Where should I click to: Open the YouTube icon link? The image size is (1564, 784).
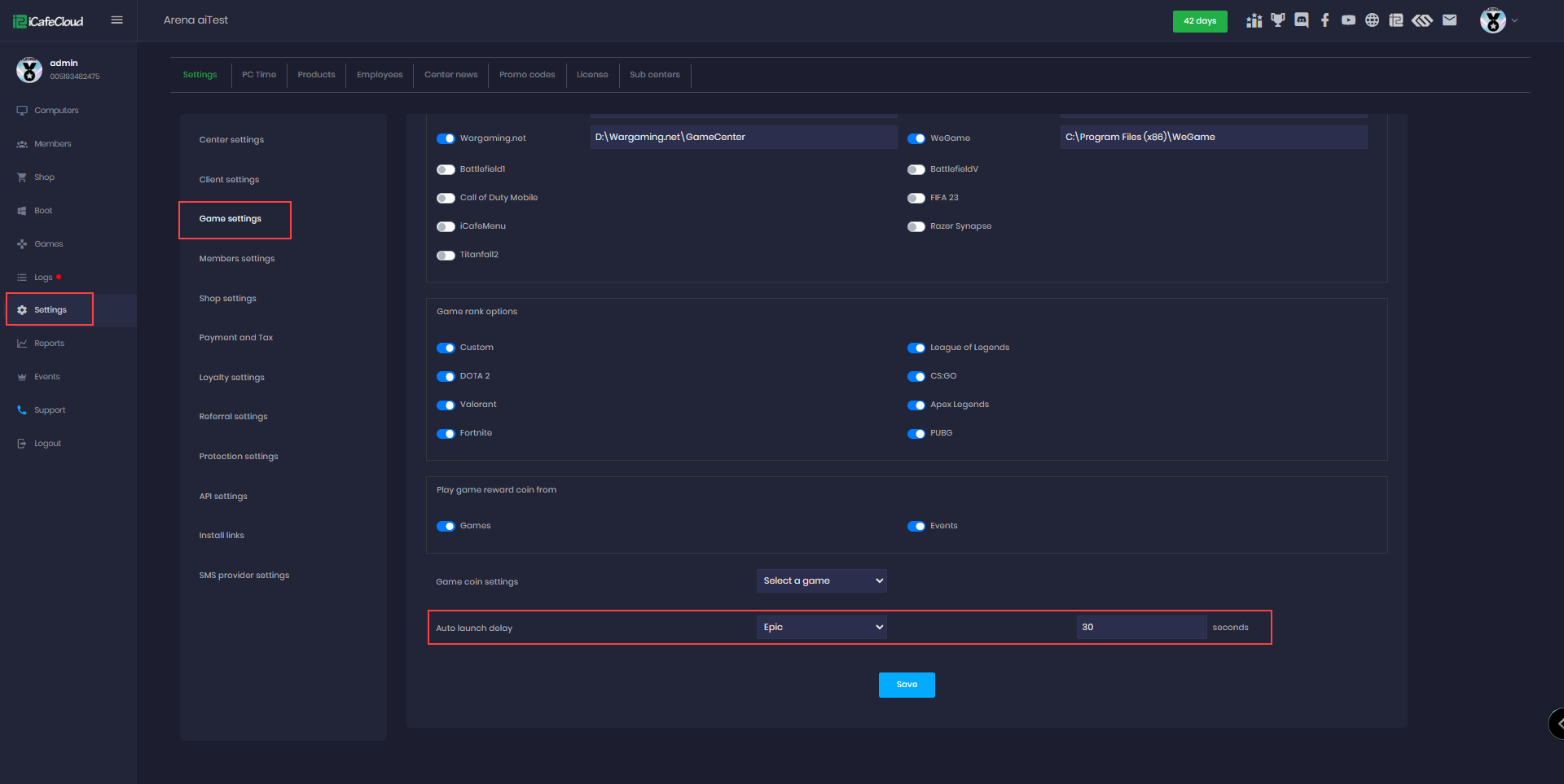click(x=1349, y=20)
